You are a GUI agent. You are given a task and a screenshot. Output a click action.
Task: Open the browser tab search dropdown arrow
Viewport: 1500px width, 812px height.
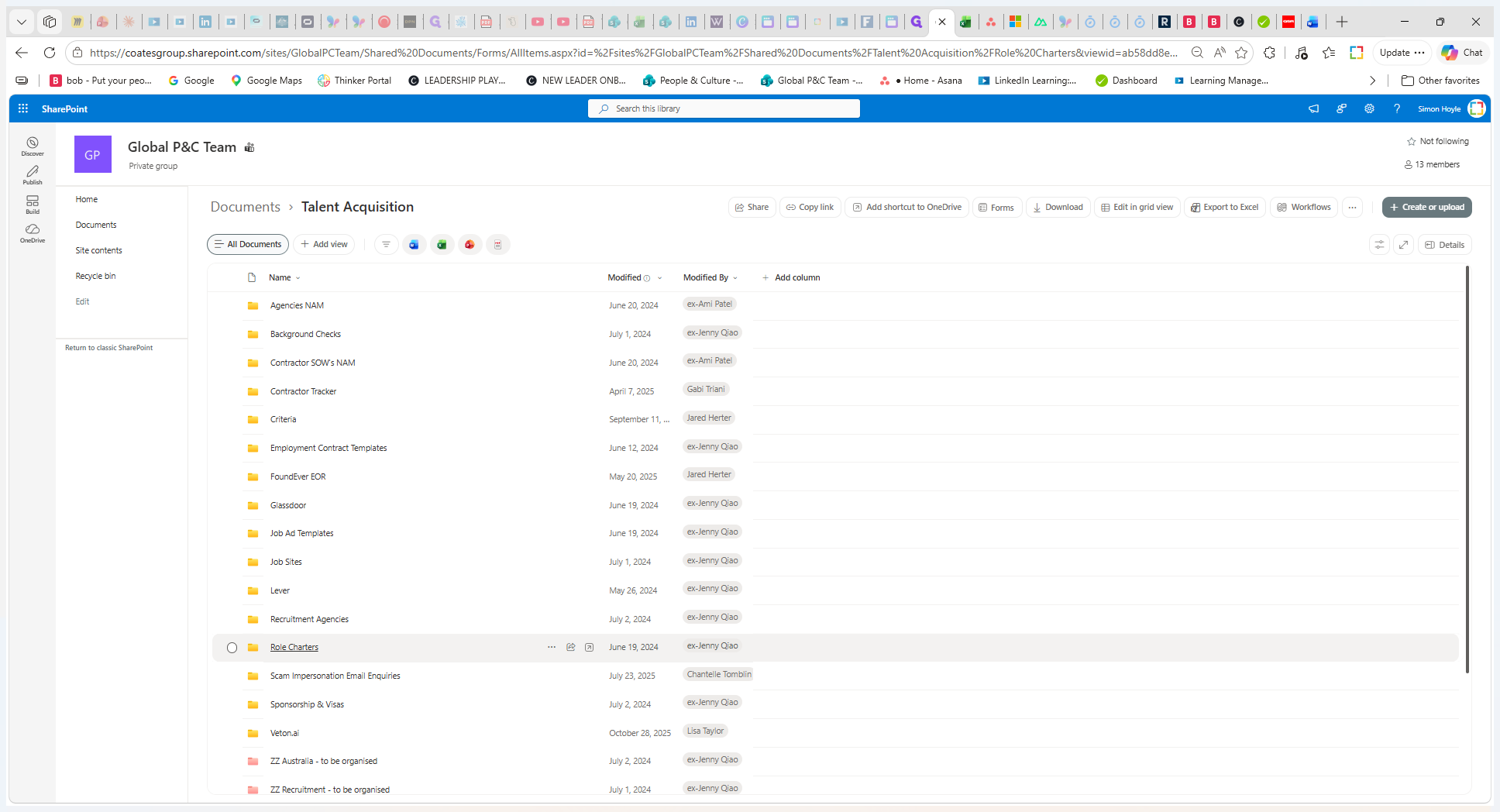click(x=22, y=22)
